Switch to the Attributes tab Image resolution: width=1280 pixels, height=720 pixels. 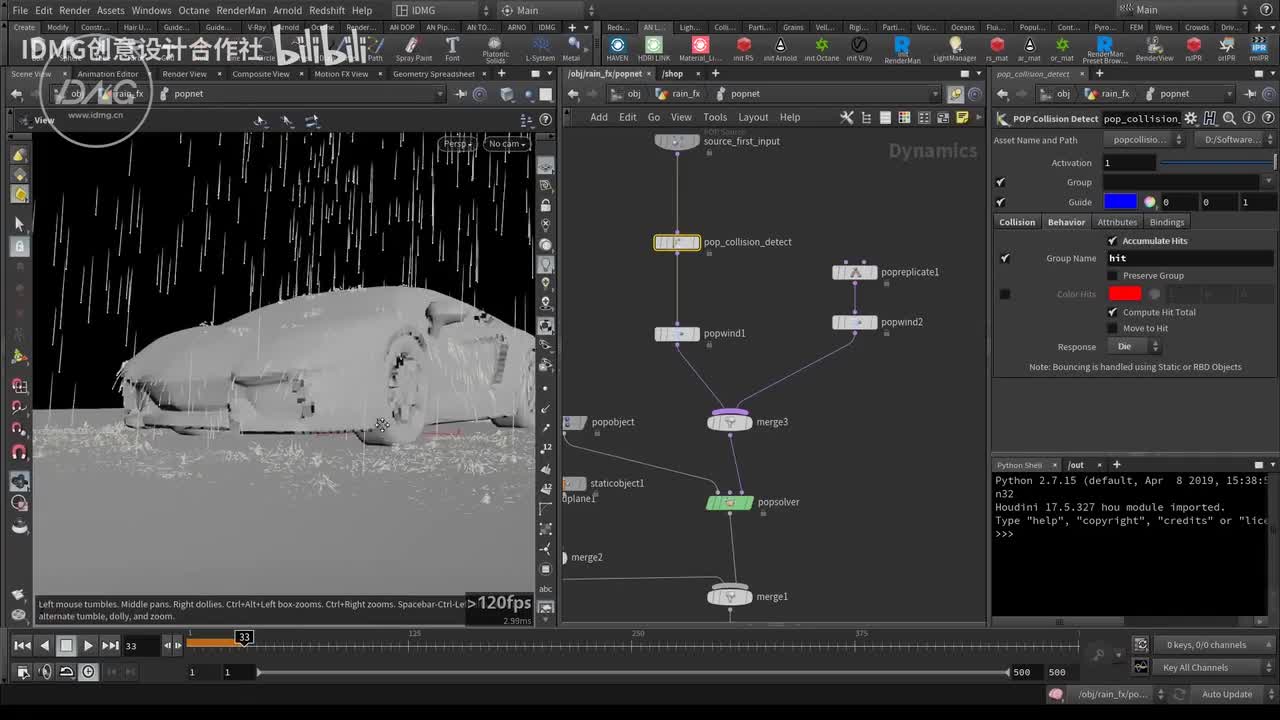pyautogui.click(x=1117, y=222)
